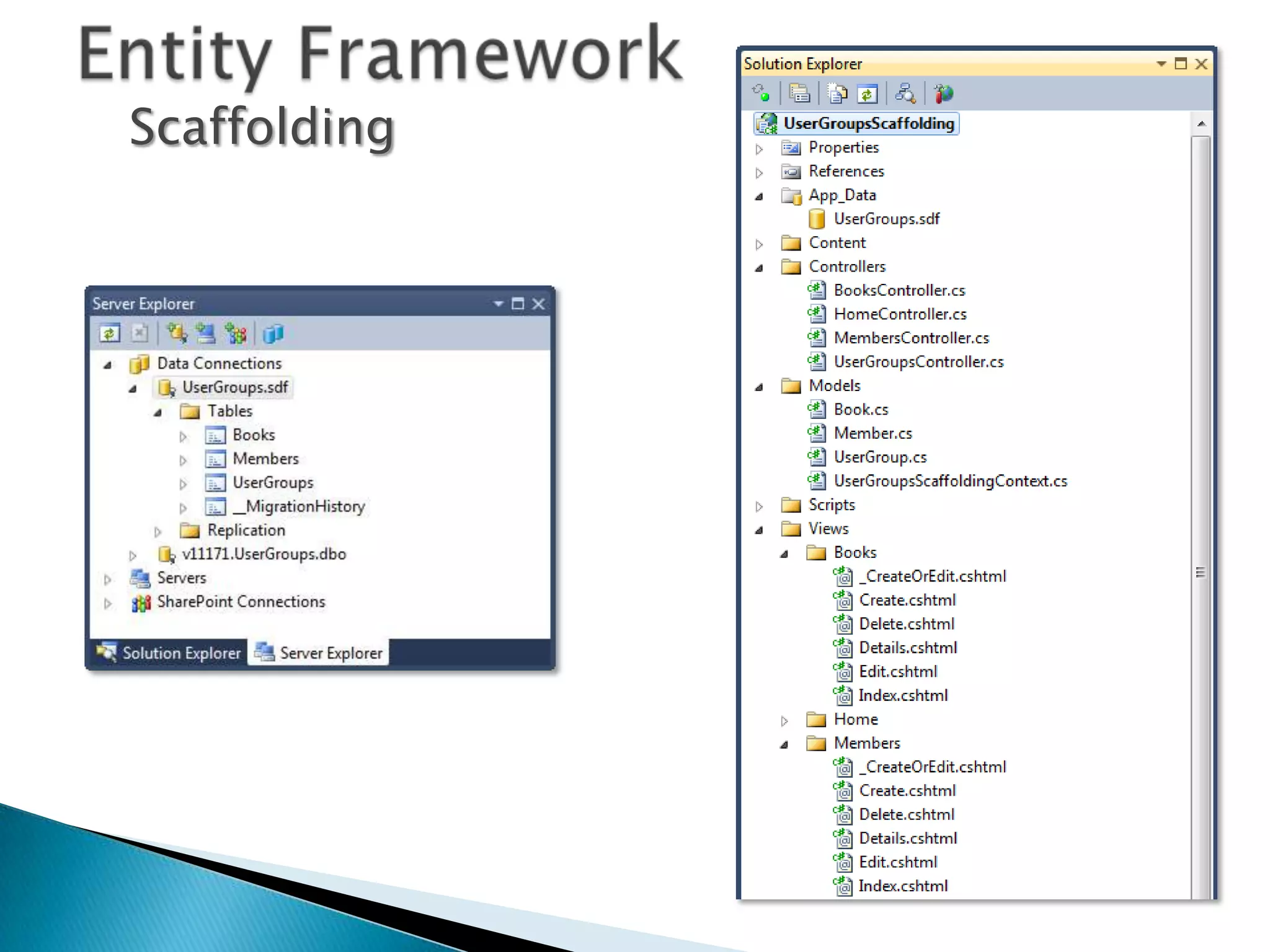Image resolution: width=1270 pixels, height=952 pixels.
Task: Select BooksController.cs file
Action: [x=899, y=290]
